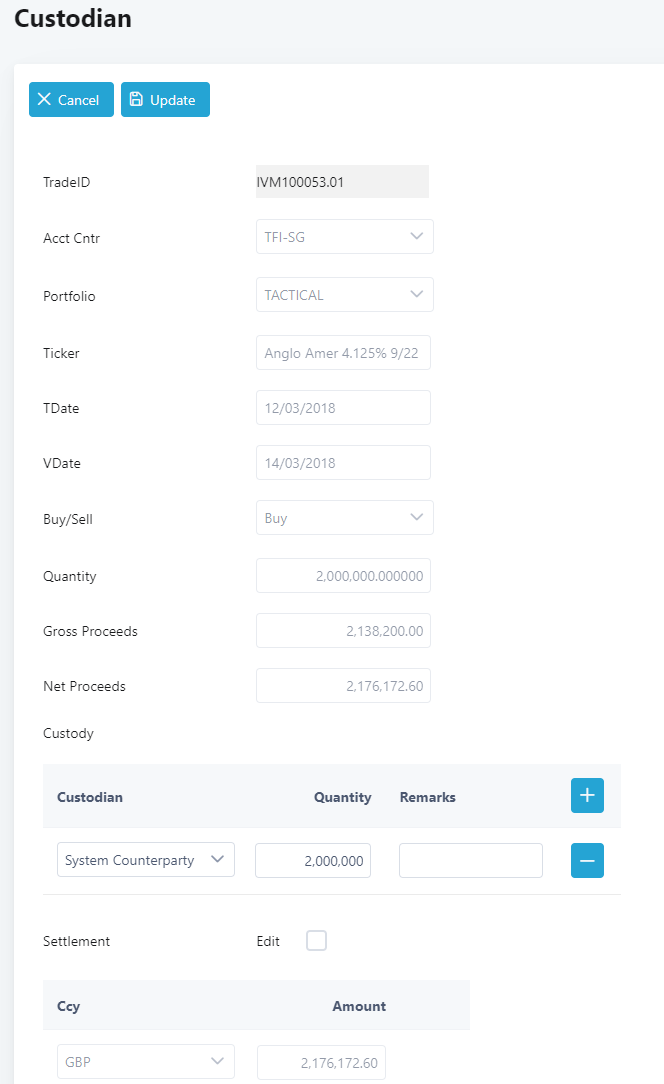Select the Ticker field Anglo Amer 4.125% 9/22

coord(343,353)
